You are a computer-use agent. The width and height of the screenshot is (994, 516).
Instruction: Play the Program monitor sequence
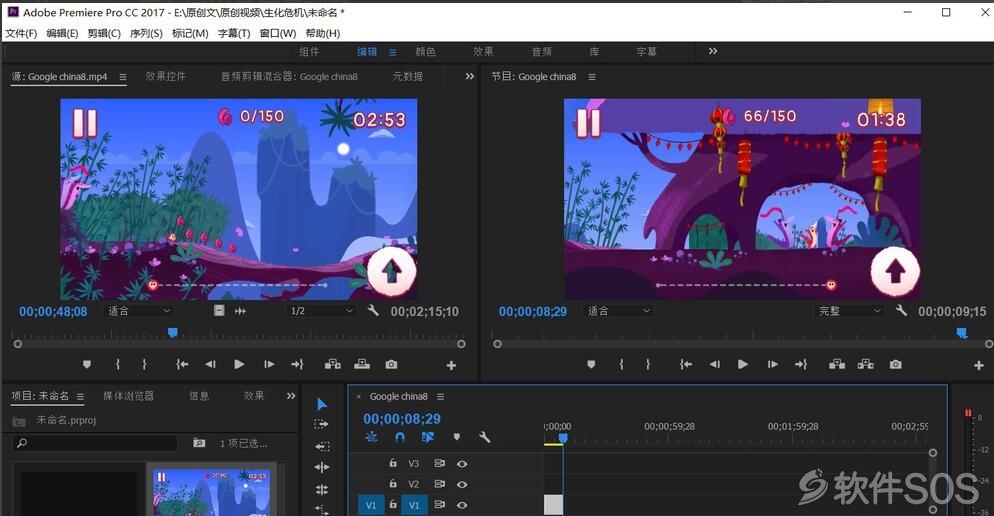(742, 364)
